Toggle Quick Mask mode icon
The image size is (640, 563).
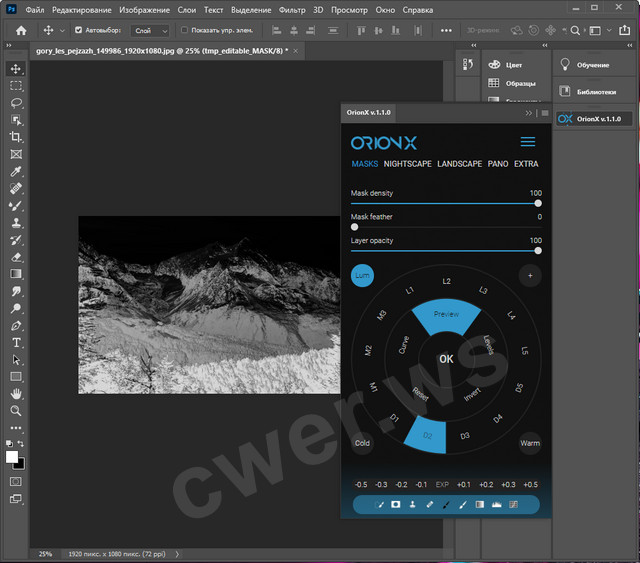pyautogui.click(x=16, y=481)
